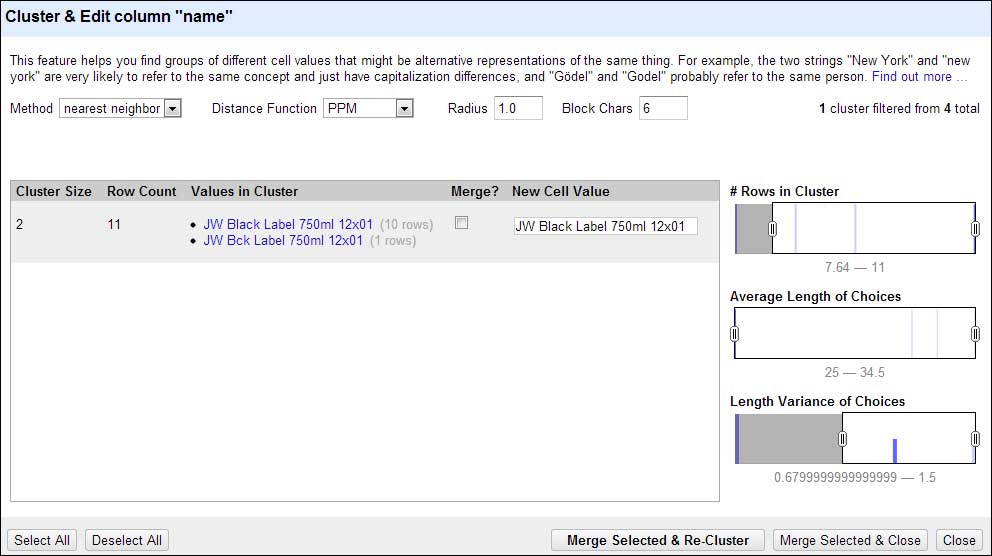This screenshot has height=556, width=992.
Task: Grab left handle of Rows in Cluster slider
Action: (772, 229)
